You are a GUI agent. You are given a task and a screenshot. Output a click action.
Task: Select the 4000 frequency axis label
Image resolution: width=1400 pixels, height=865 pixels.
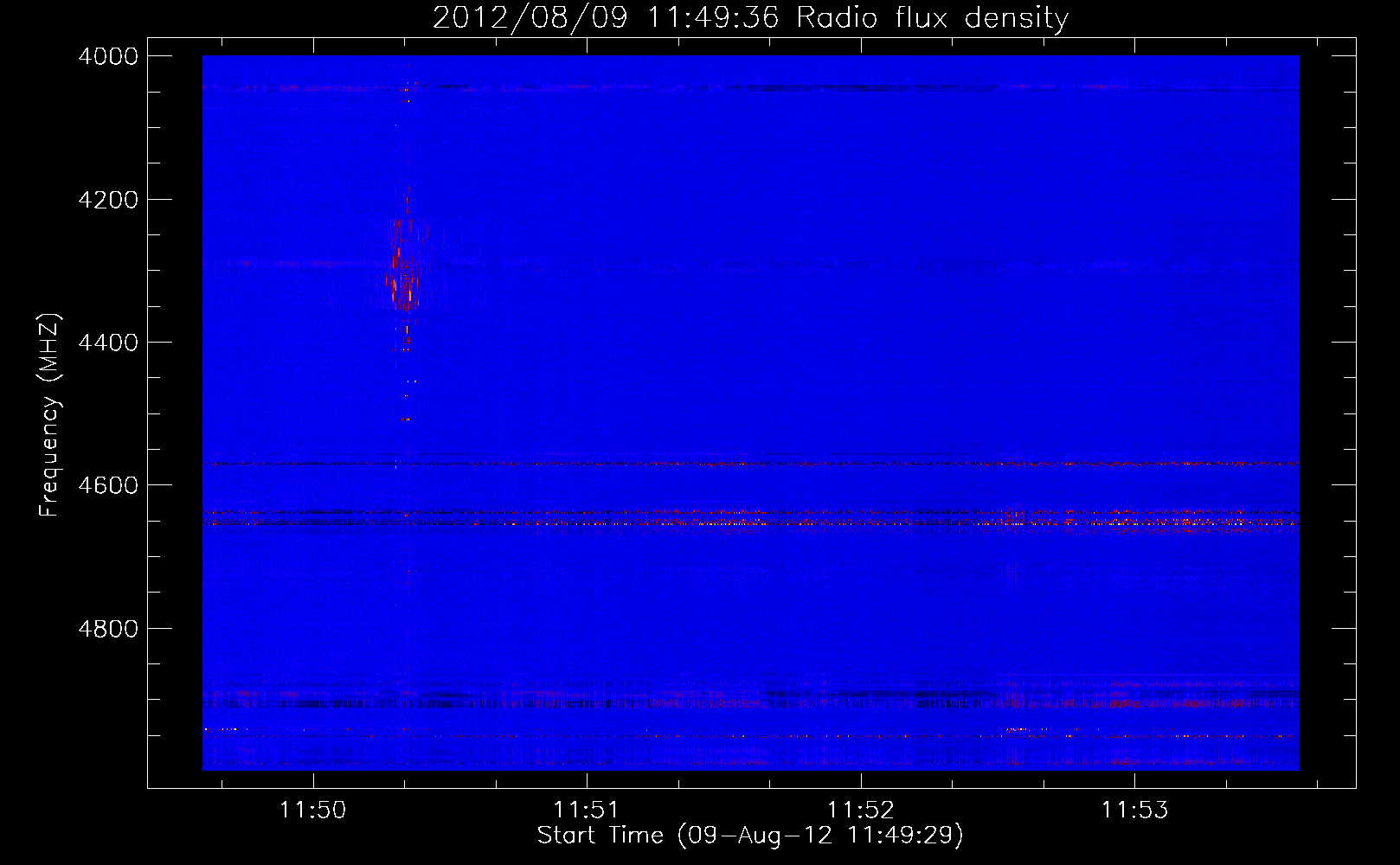click(x=108, y=56)
